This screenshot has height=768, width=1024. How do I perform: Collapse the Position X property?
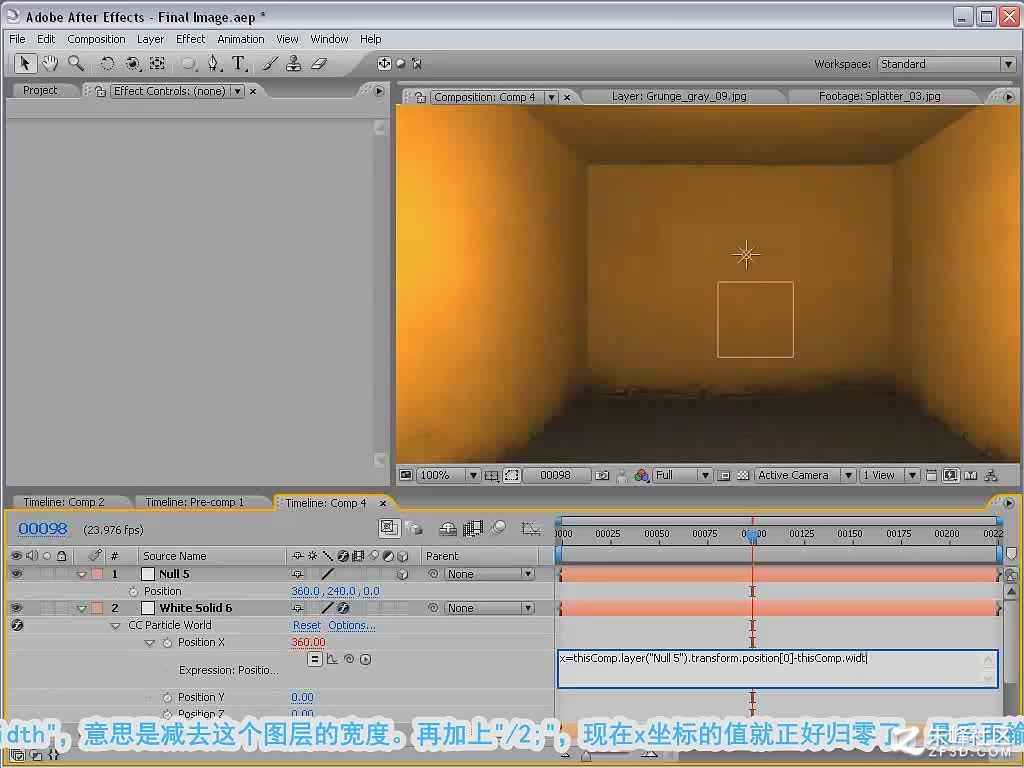(150, 643)
